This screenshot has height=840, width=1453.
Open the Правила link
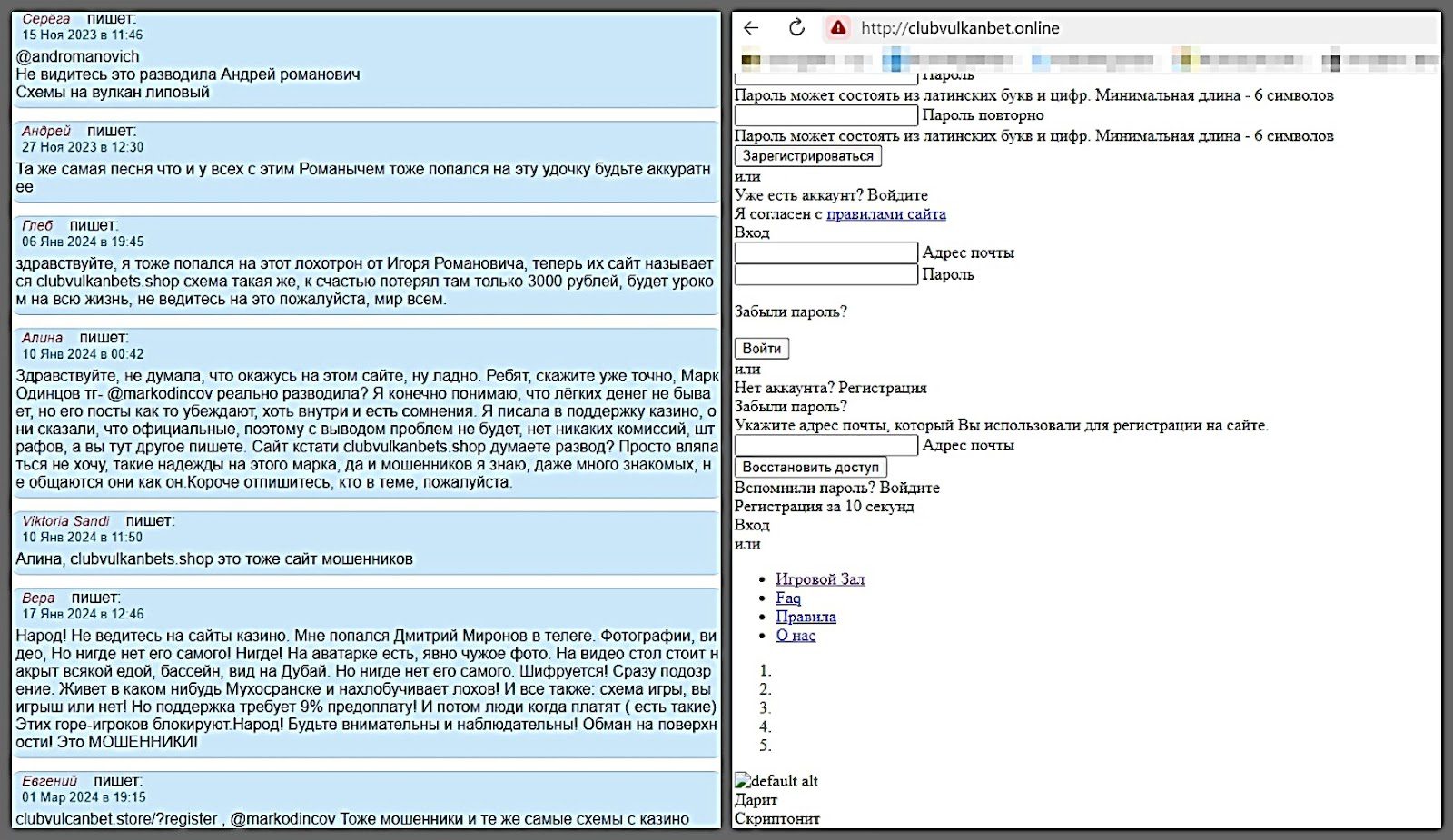pos(806,617)
